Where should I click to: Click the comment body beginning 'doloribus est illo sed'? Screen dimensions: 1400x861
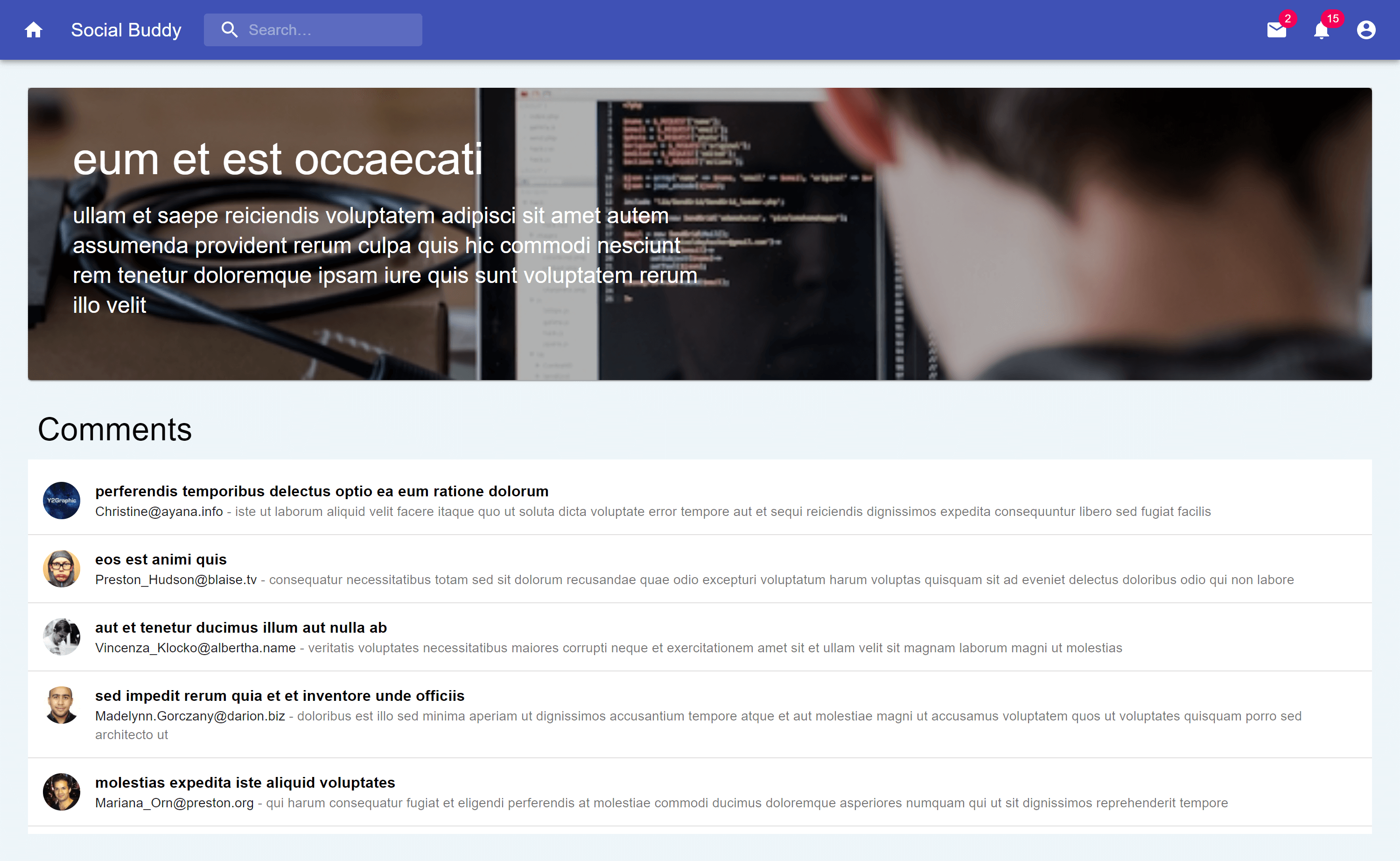698,725
